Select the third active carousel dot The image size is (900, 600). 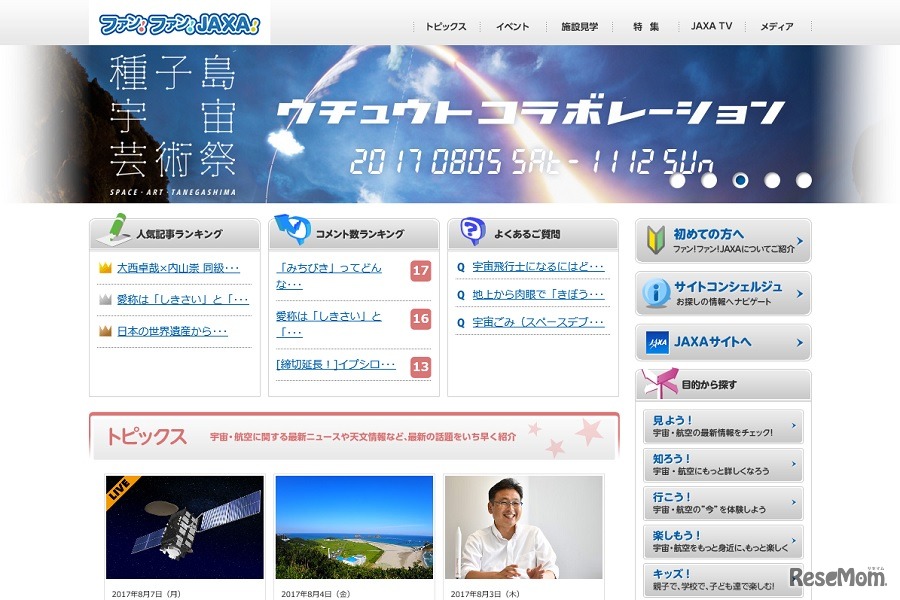coord(740,180)
